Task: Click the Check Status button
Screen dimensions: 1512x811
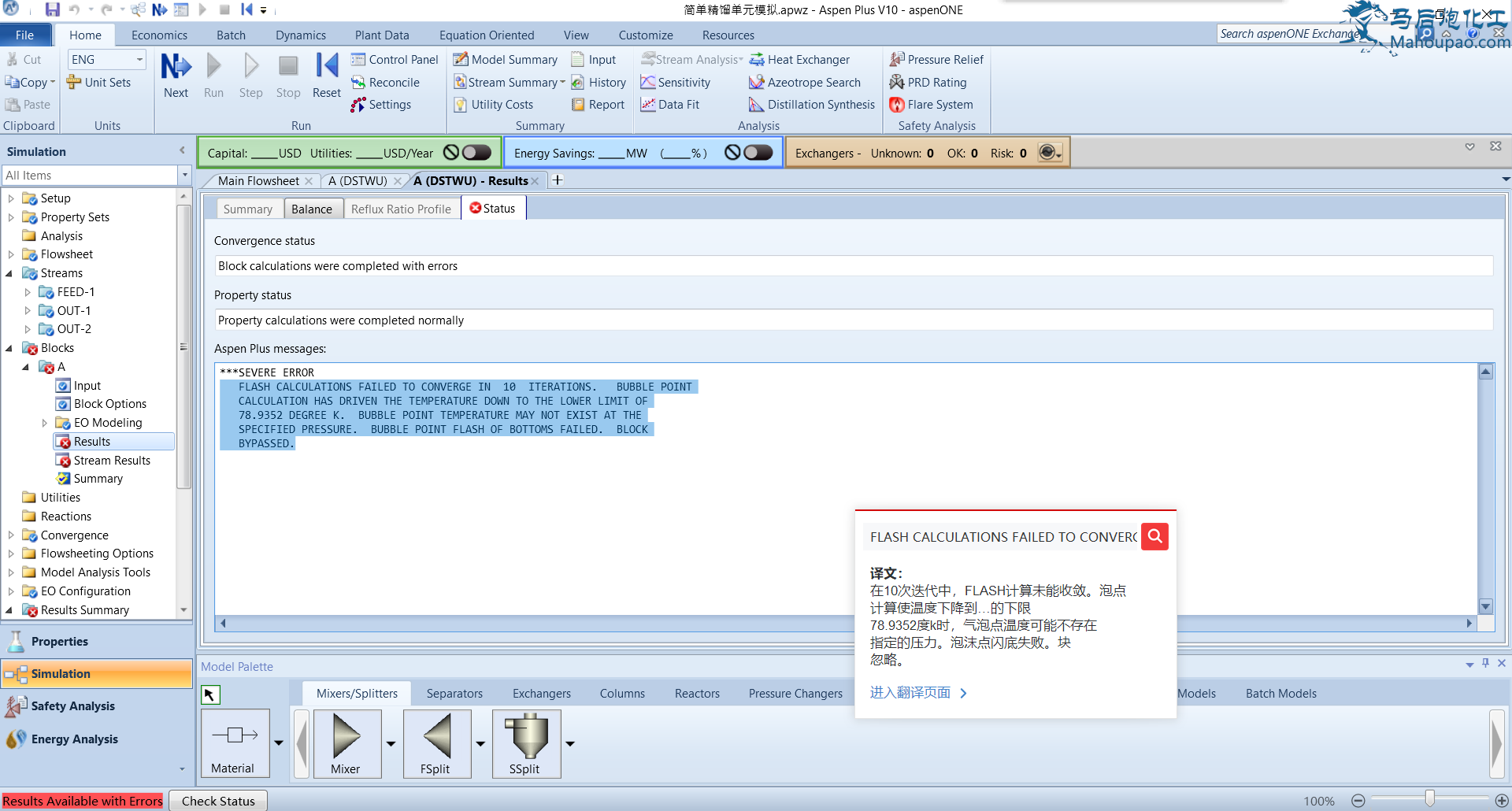Action: [x=218, y=801]
